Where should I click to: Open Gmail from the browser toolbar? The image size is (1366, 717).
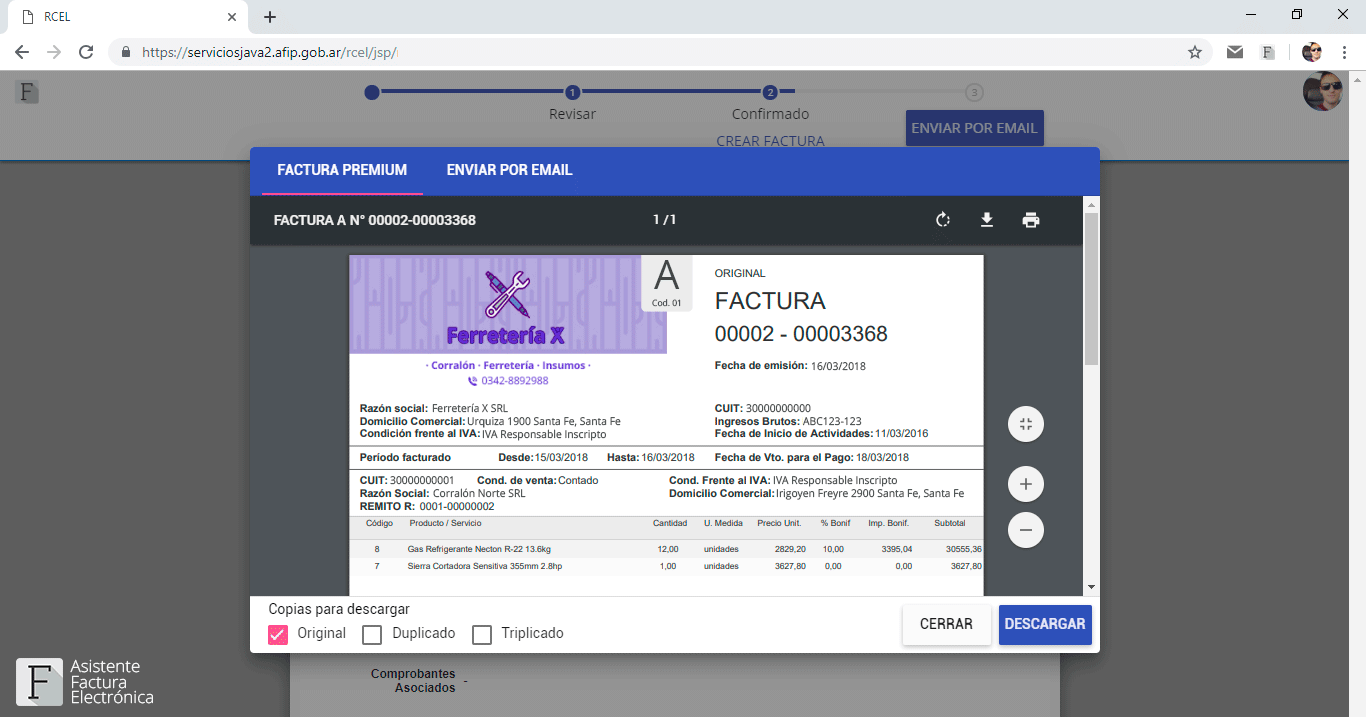pos(1234,50)
